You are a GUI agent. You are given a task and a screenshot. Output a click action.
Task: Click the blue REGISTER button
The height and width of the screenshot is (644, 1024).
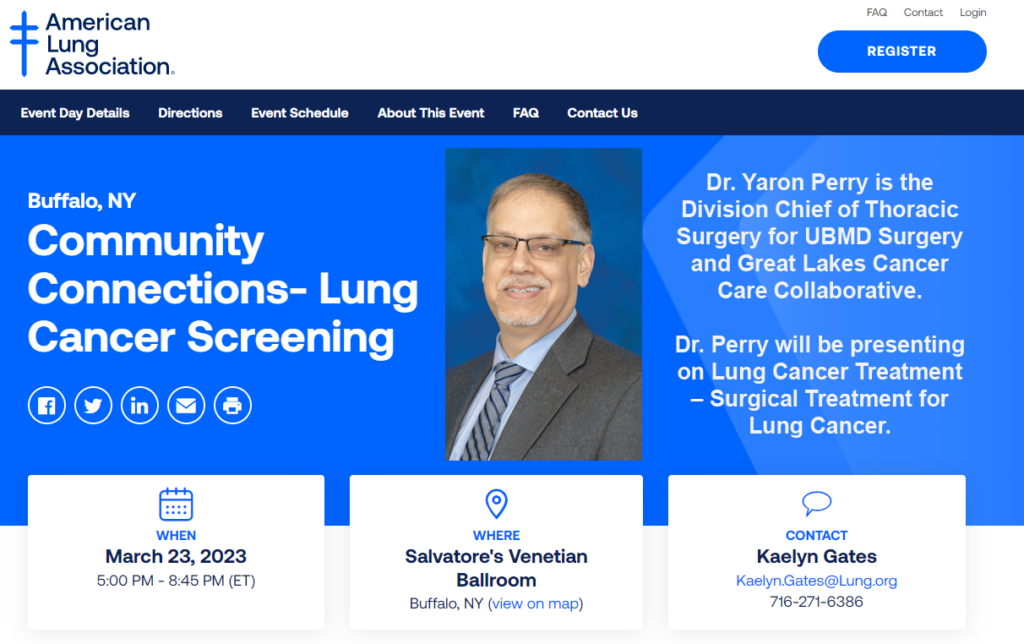902,52
